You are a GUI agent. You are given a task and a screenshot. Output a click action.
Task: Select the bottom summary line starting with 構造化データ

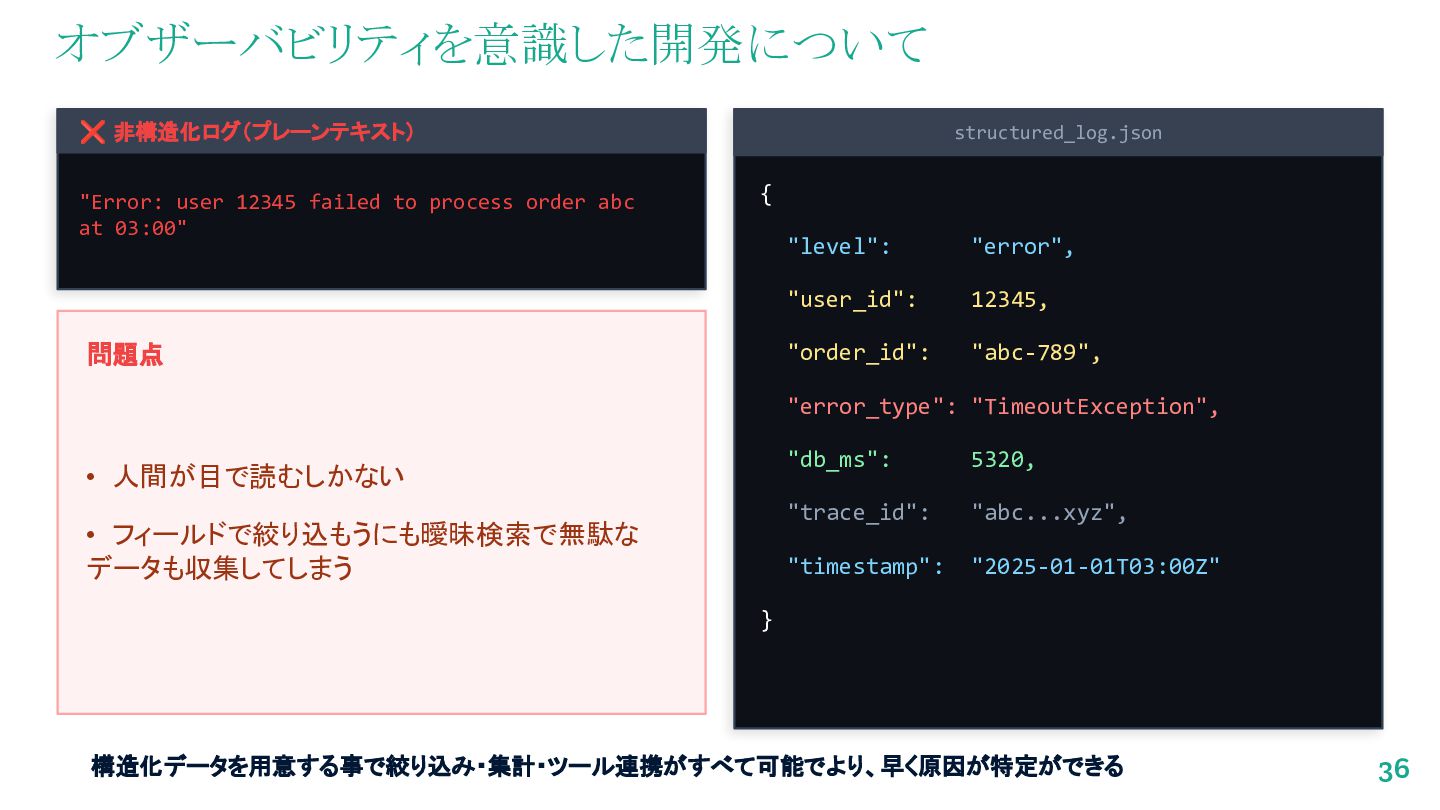click(x=607, y=767)
